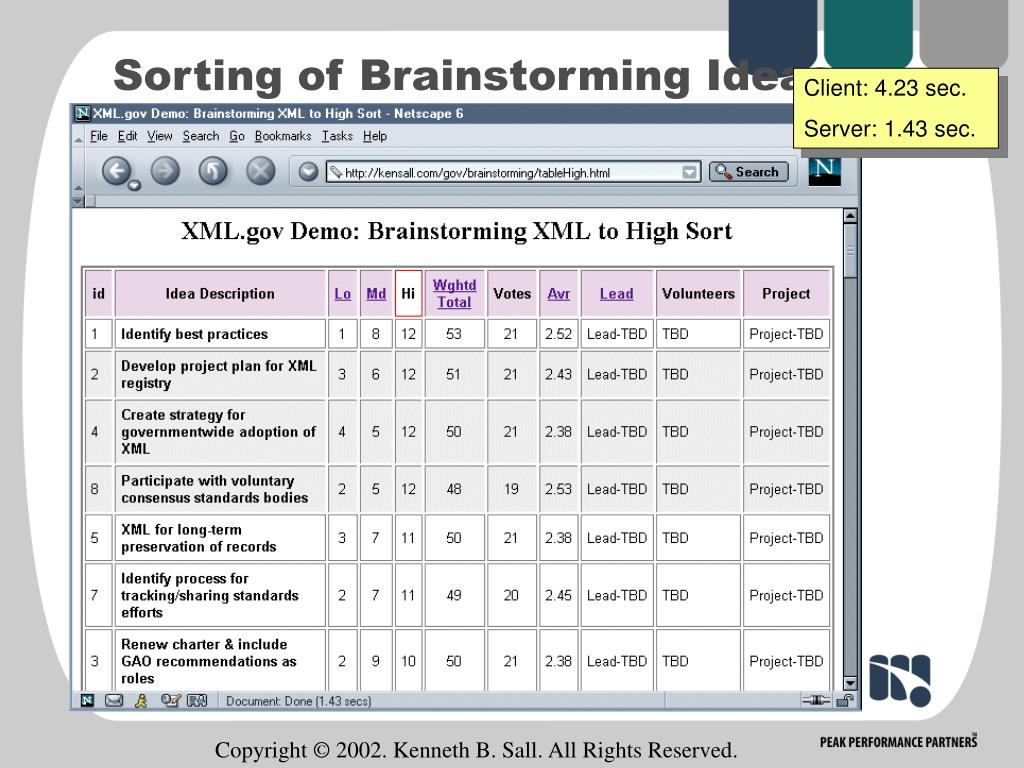
Task: Click the 2.45 average value cell
Action: point(558,595)
